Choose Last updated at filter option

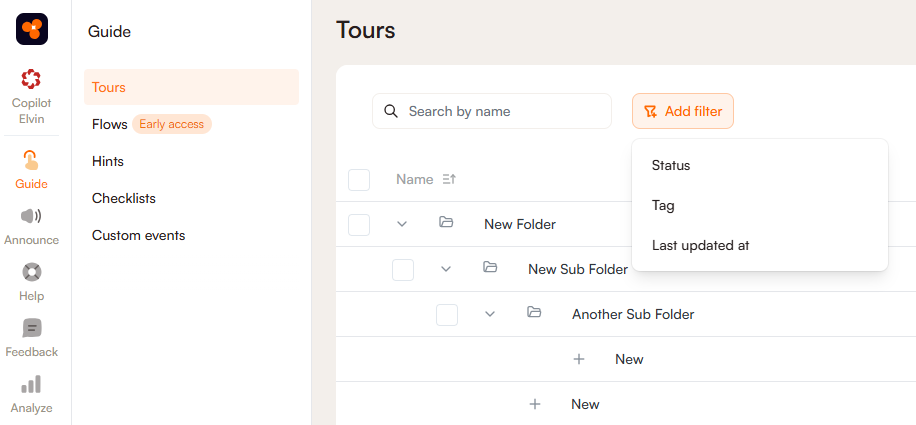click(701, 245)
